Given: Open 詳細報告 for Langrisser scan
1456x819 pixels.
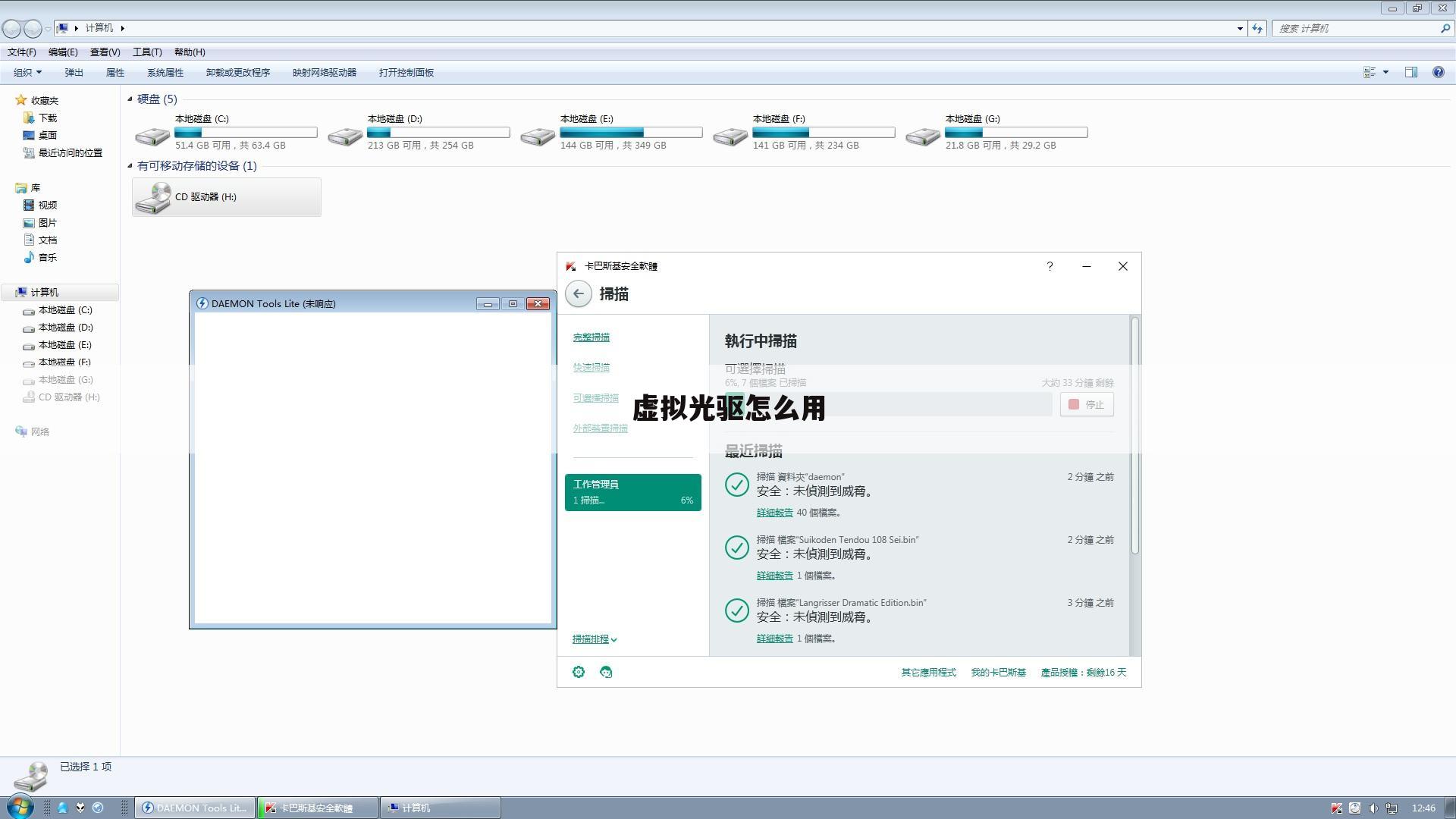Looking at the screenshot, I should click(x=775, y=639).
